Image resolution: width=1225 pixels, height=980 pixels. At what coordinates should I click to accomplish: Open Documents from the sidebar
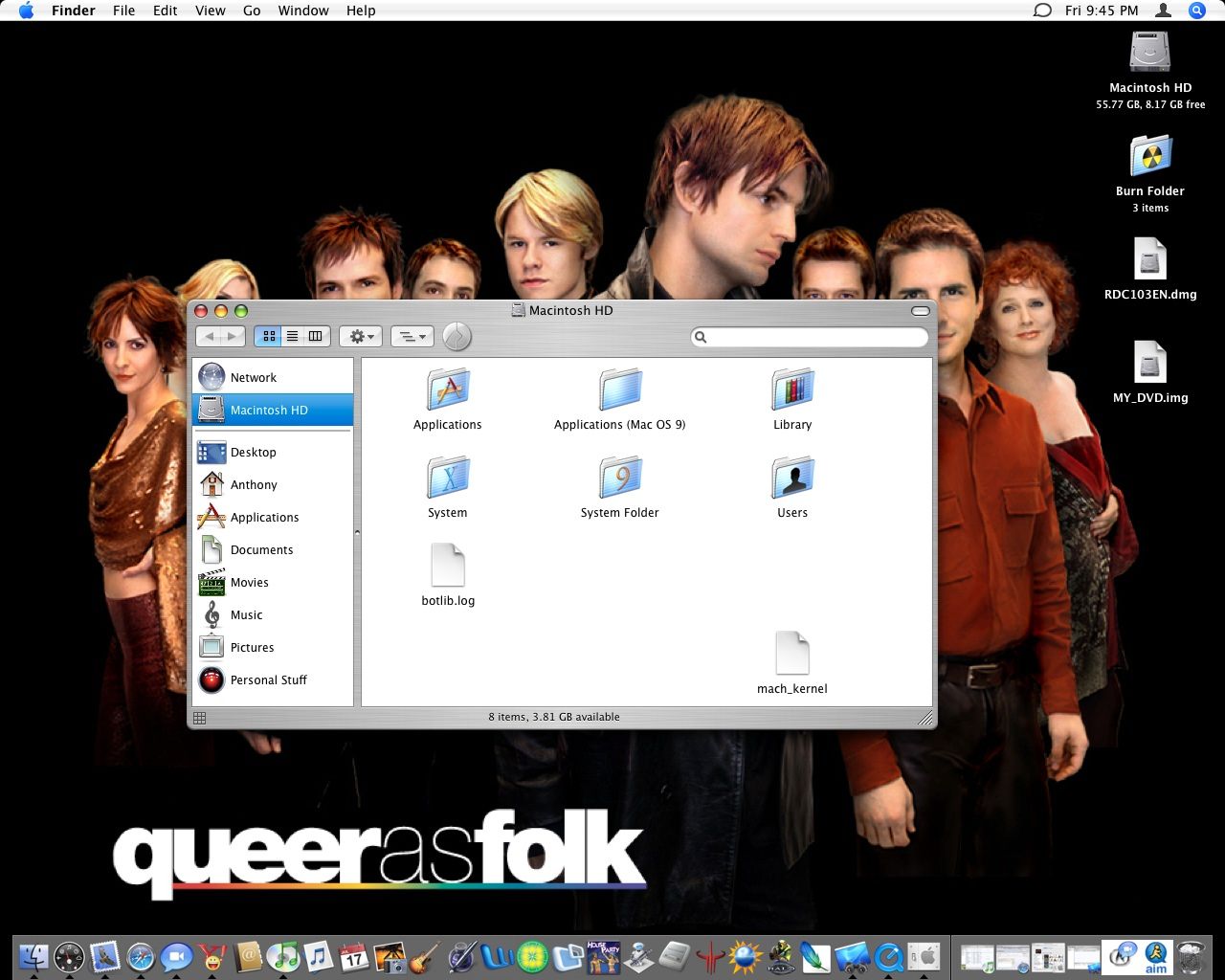[273, 549]
